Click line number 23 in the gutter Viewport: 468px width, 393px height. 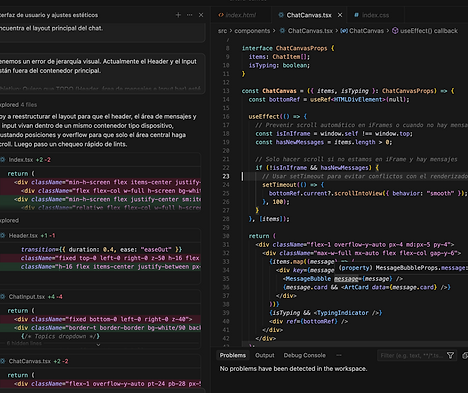coord(226,176)
